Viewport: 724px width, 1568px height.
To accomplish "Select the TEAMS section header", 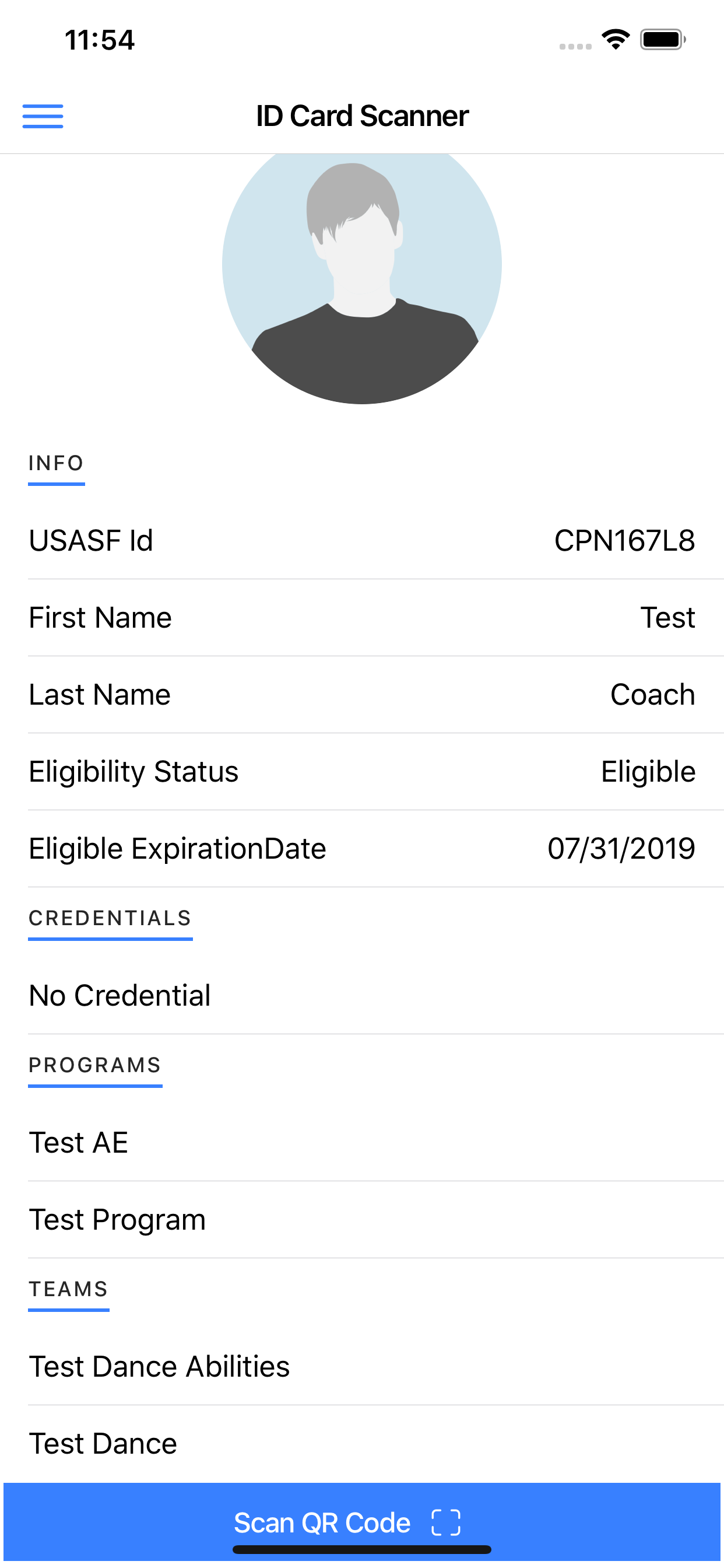I will click(x=69, y=1289).
